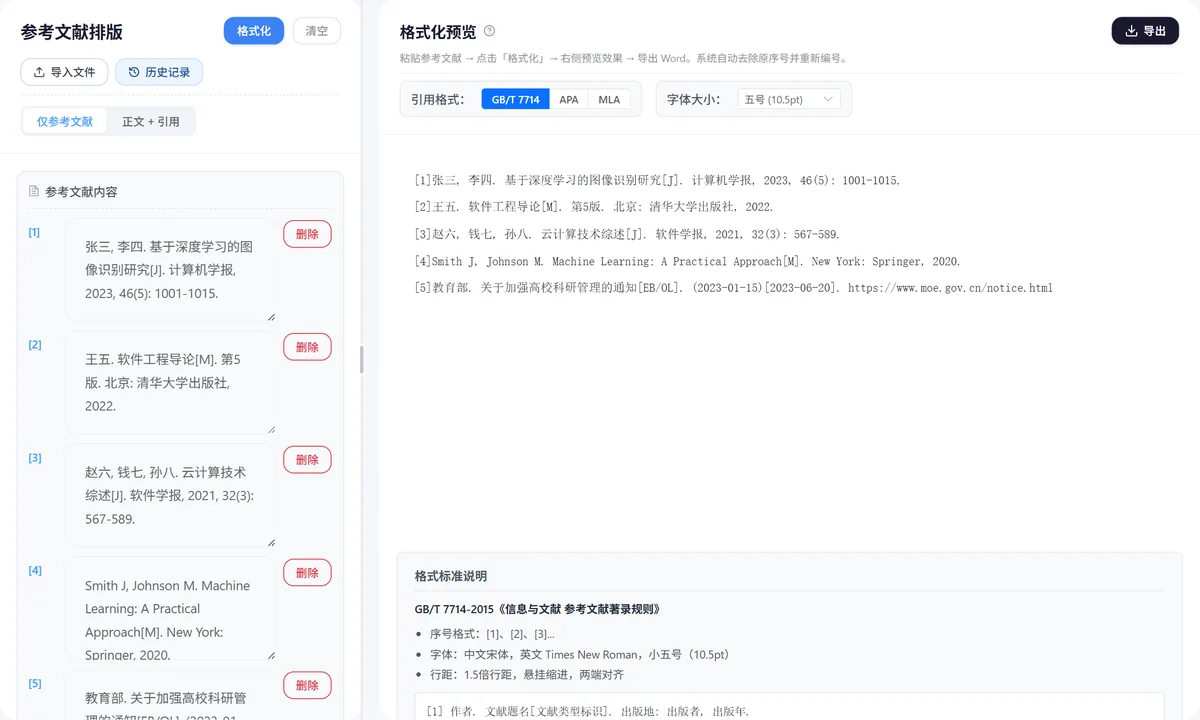Image resolution: width=1200 pixels, height=720 pixels.
Task: Click preview line [4]Smith J Machine Learning
Action: tap(687, 261)
